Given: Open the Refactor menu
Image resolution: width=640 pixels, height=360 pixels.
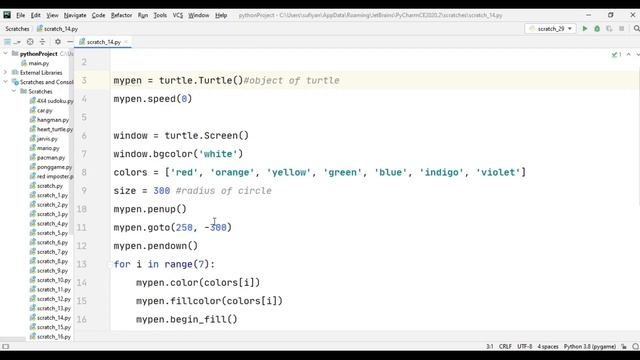Looking at the screenshot, I should 121,15.
